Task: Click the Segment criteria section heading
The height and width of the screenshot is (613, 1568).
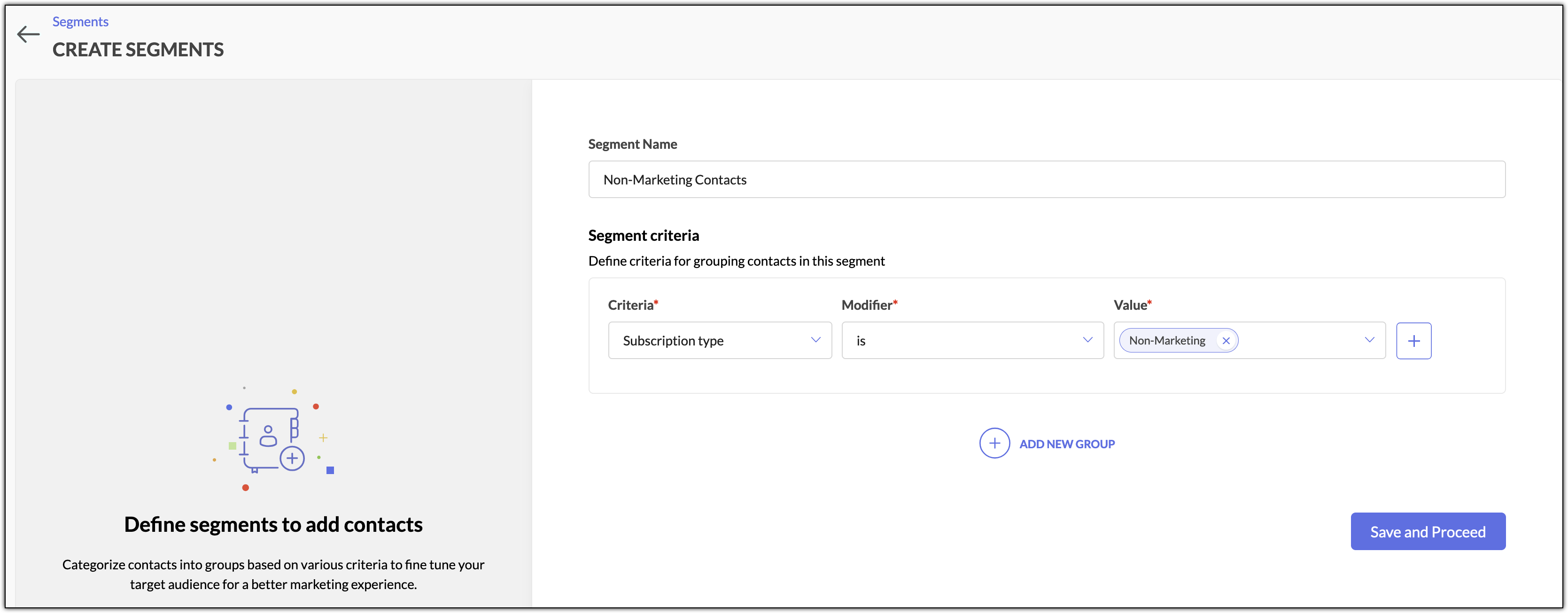Action: point(643,235)
